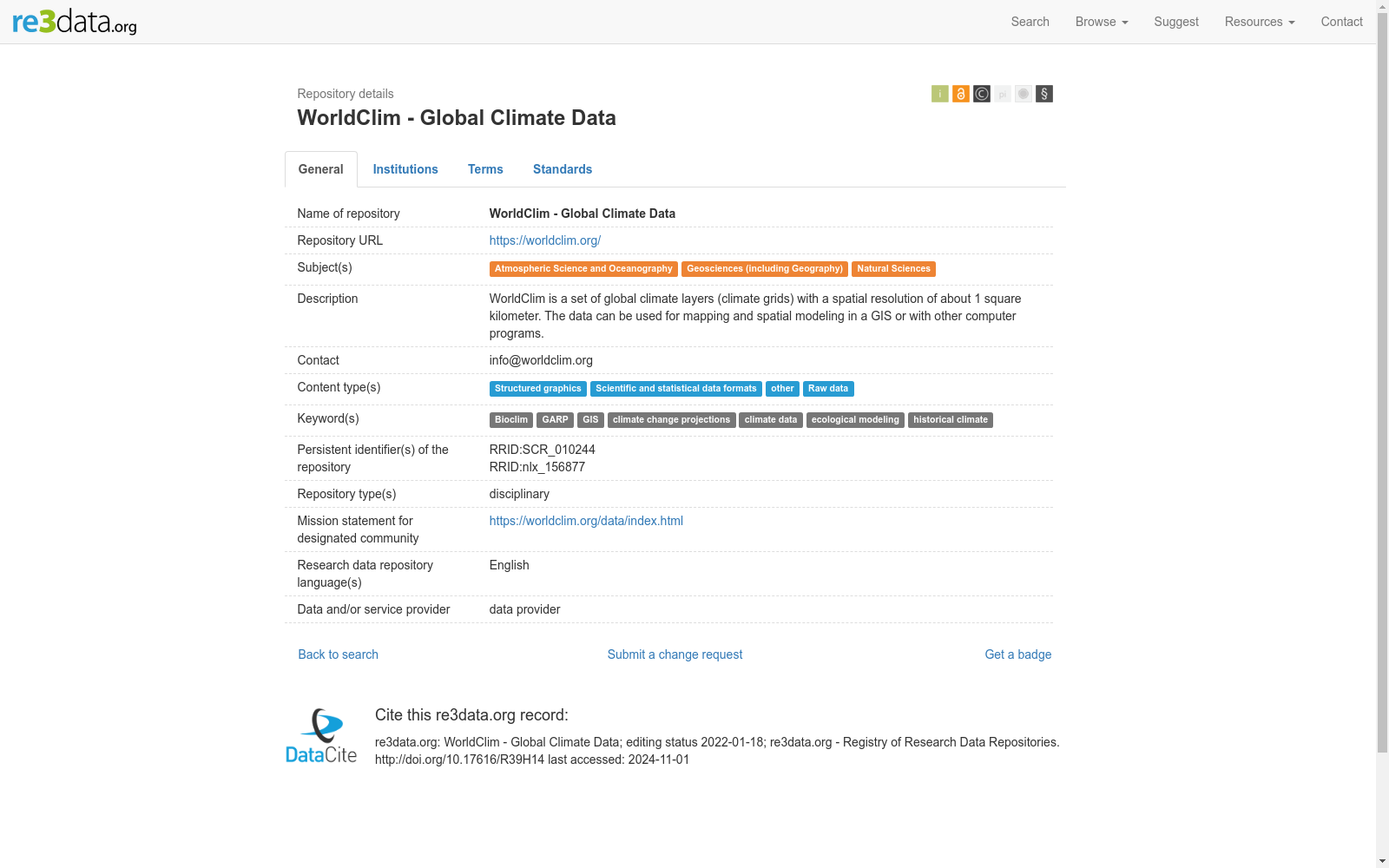This screenshot has height=868, width=1389.
Task: Click the greyed-out certificate seal badge
Action: [x=1023, y=94]
